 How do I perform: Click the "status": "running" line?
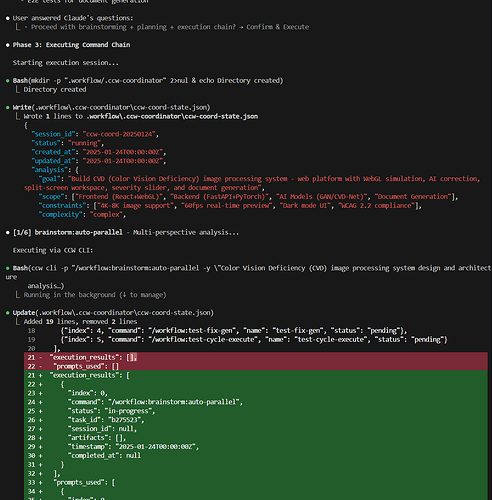[68, 143]
